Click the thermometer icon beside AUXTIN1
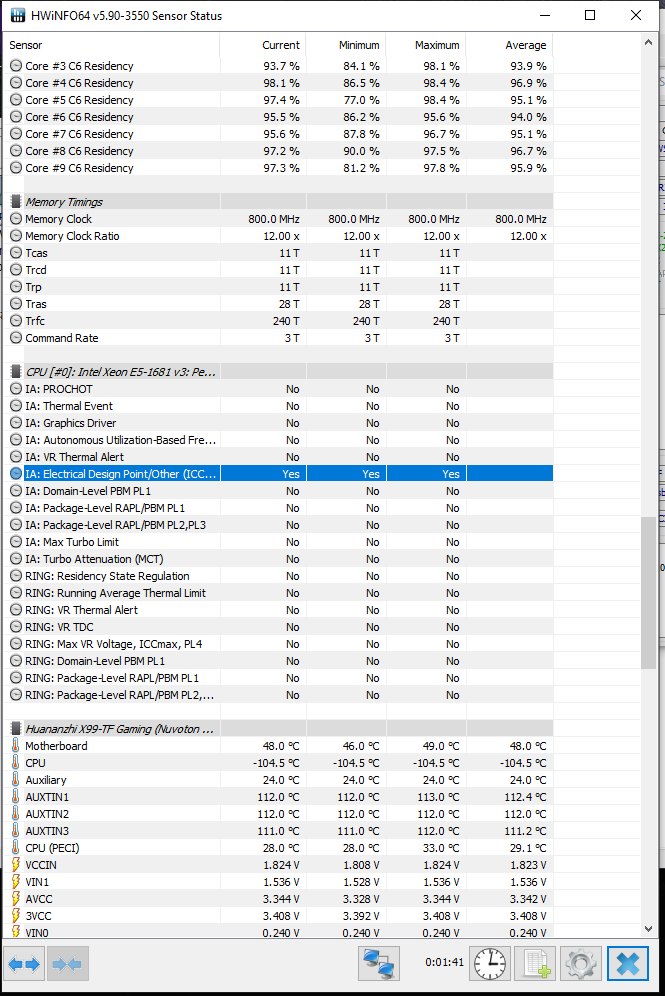 coord(16,796)
